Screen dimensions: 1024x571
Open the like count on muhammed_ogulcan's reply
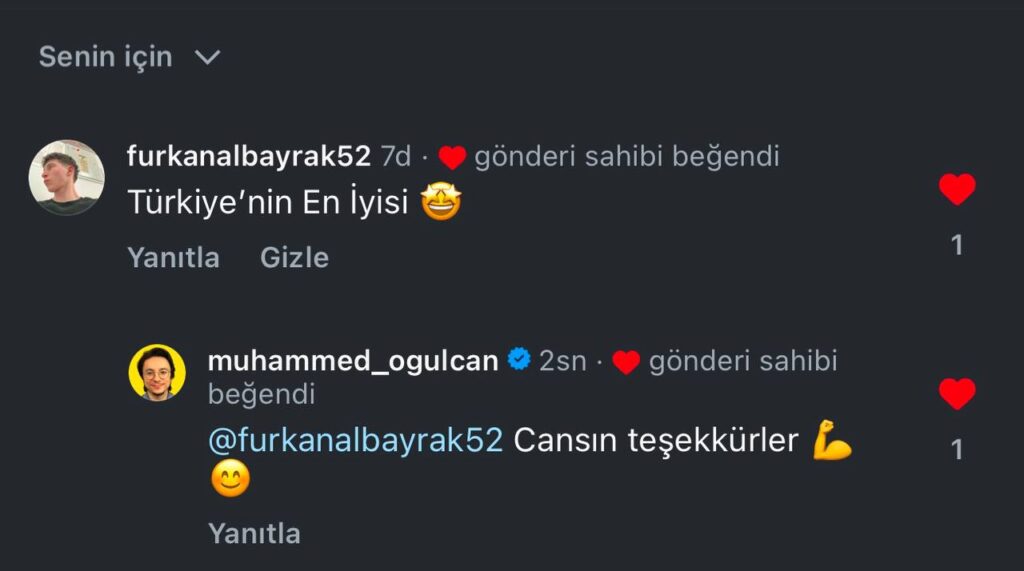[957, 450]
